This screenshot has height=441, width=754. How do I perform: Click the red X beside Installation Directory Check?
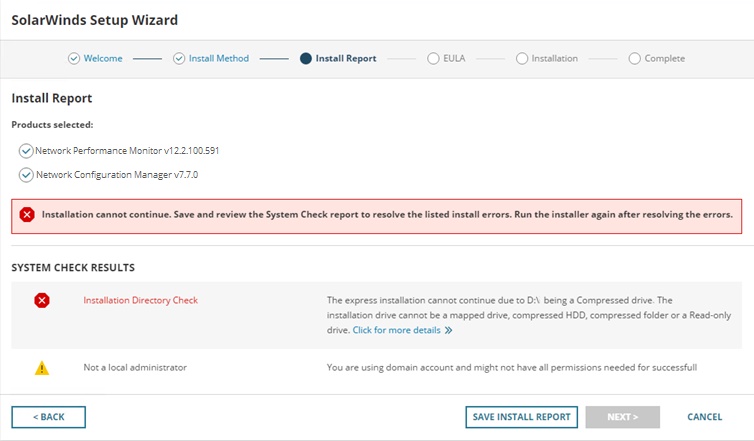41,300
